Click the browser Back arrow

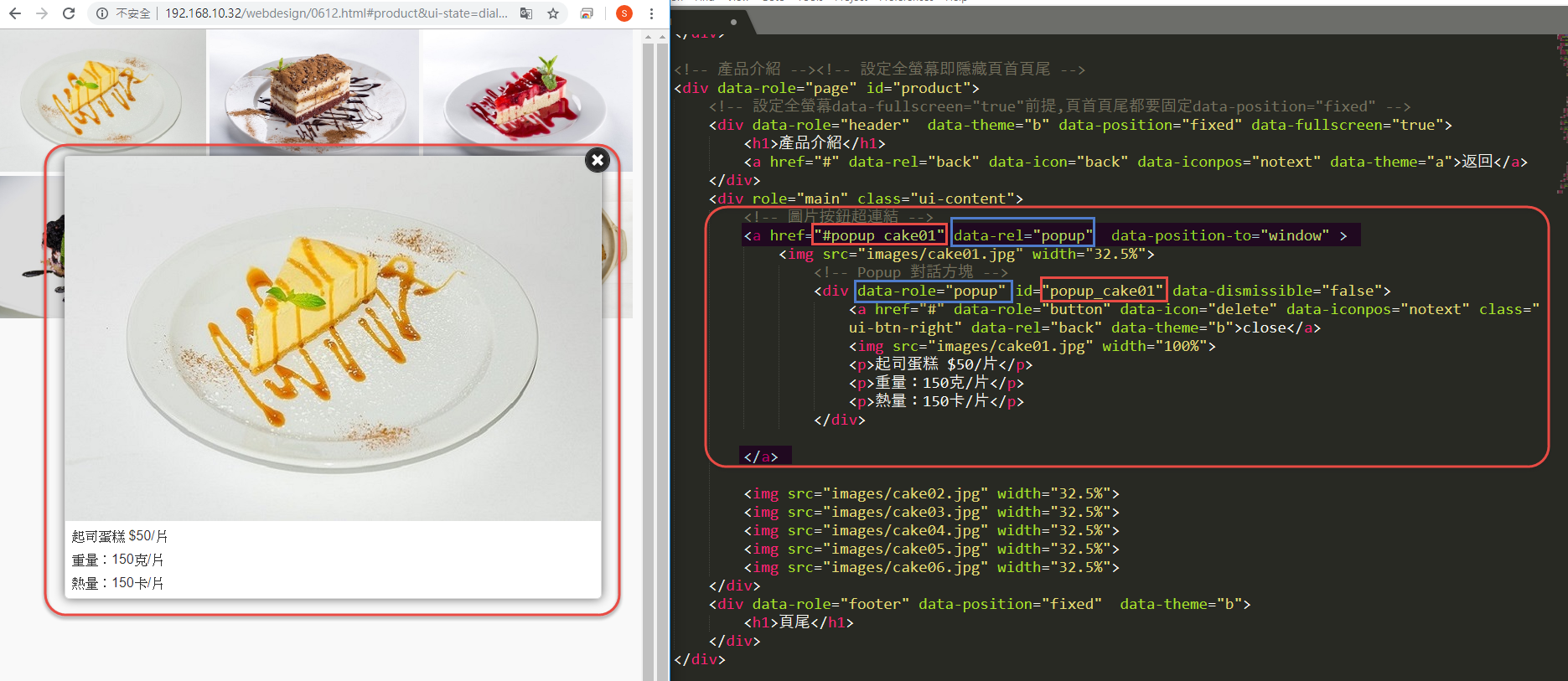tap(15, 13)
